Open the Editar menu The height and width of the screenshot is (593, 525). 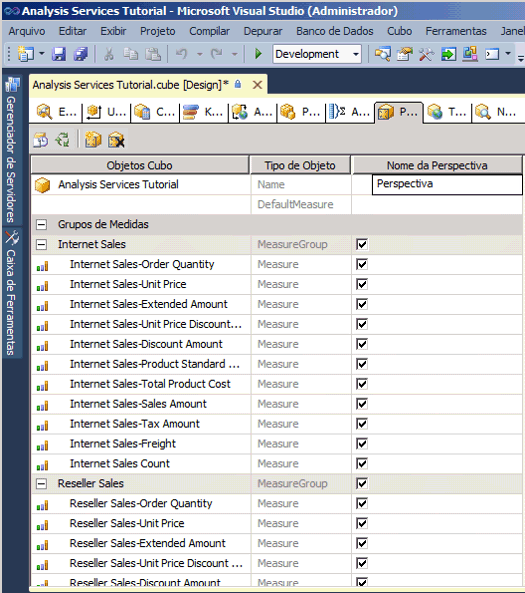73,31
